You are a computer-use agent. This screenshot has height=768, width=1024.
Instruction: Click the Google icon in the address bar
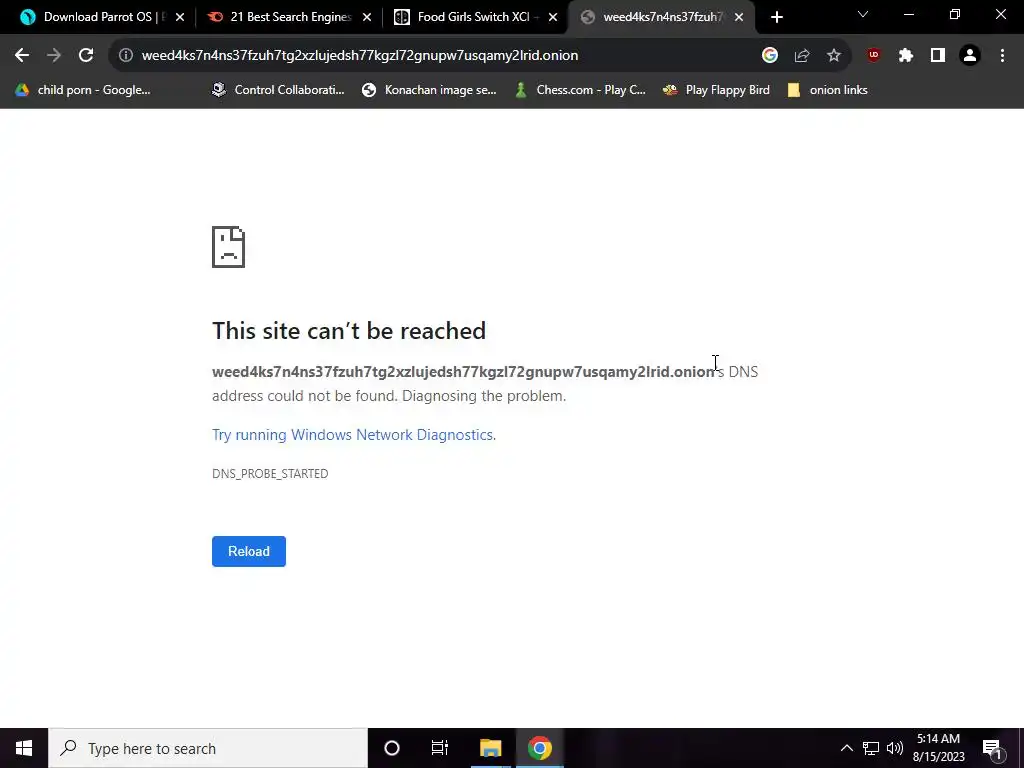pyautogui.click(x=769, y=56)
